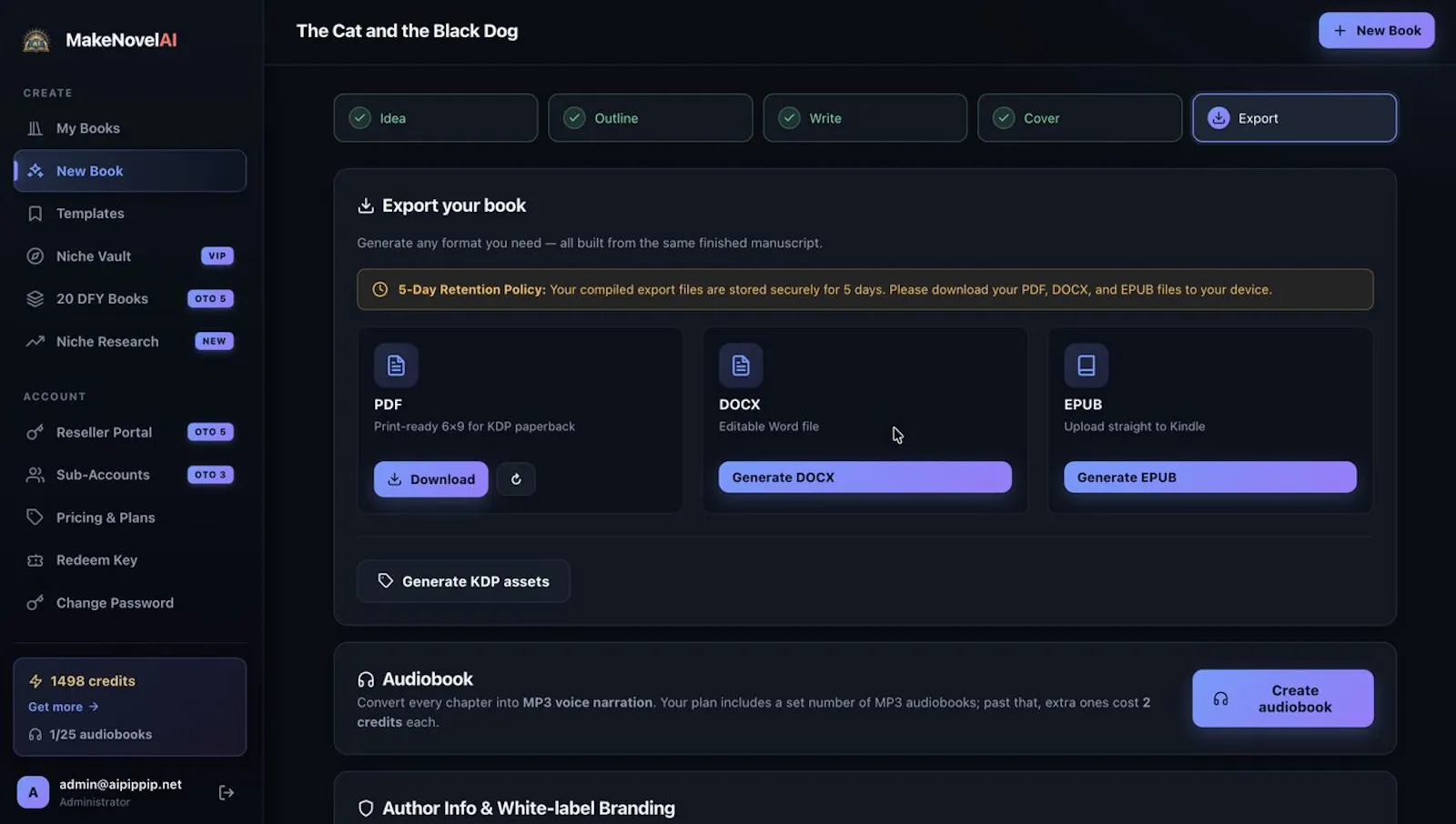This screenshot has width=1456, height=824.
Task: Download the PDF export
Action: [x=431, y=479]
